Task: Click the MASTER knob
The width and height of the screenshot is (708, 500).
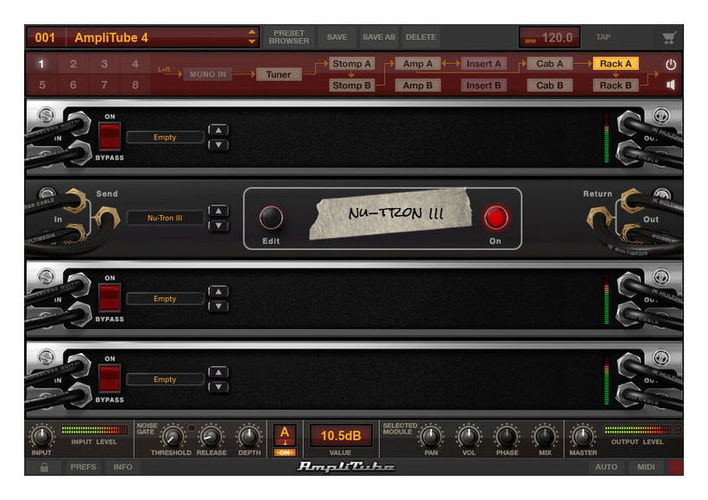Action: (x=583, y=436)
